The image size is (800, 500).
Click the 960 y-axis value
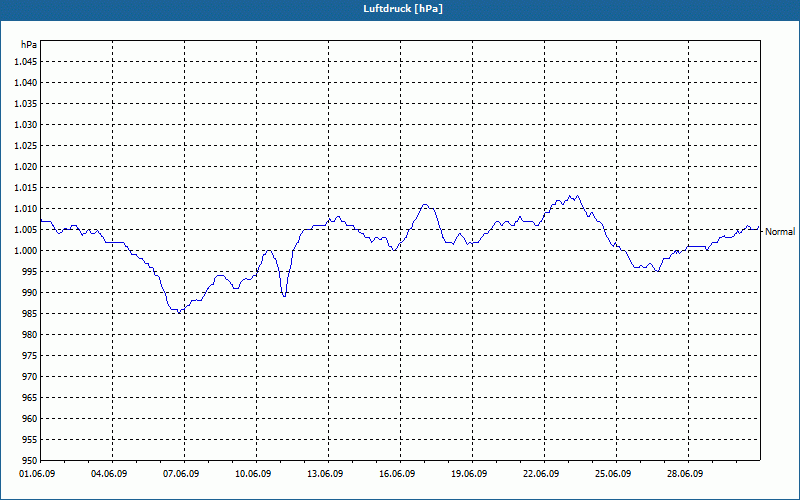pyautogui.click(x=30, y=419)
